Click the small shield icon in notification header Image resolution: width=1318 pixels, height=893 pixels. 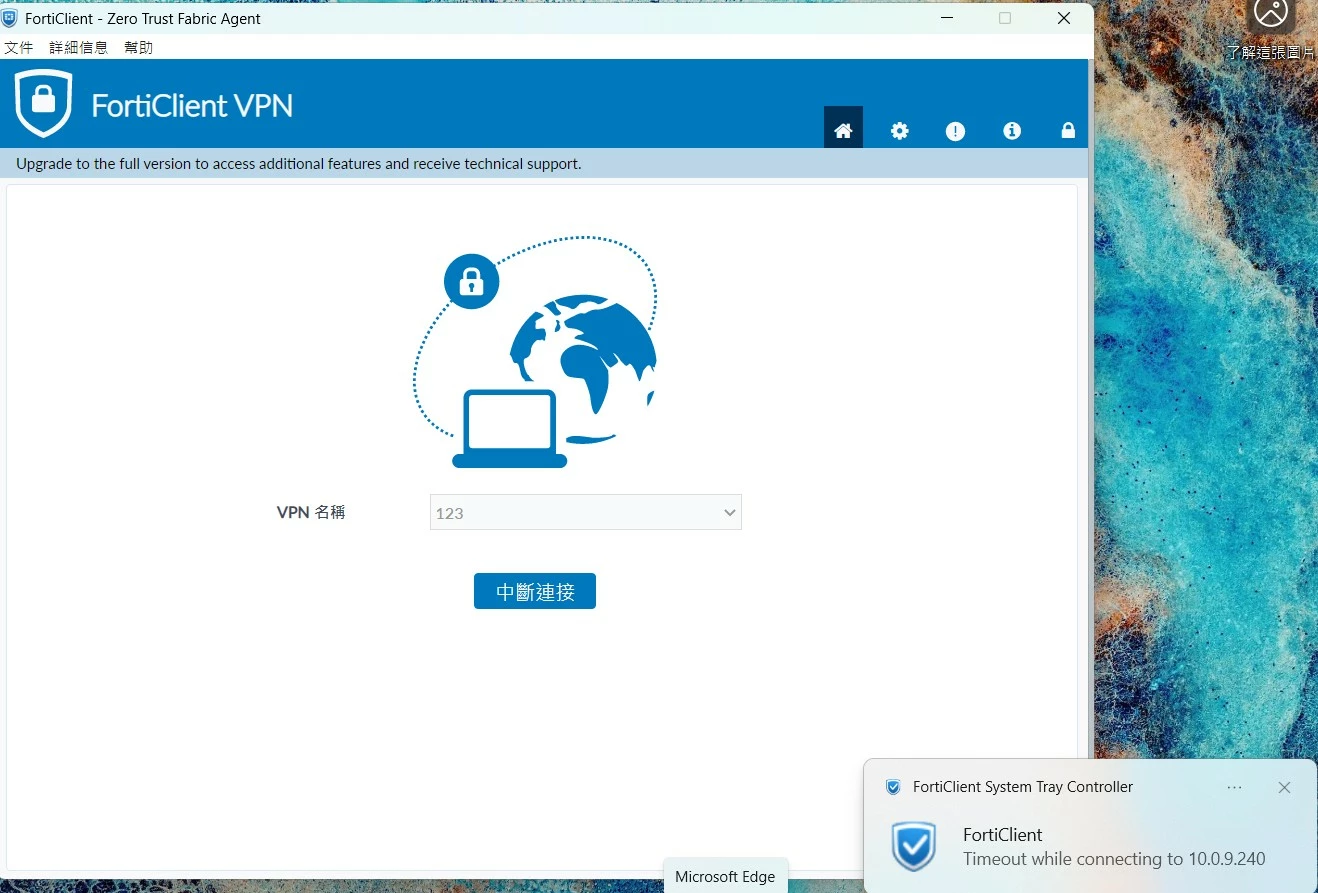[x=893, y=787]
